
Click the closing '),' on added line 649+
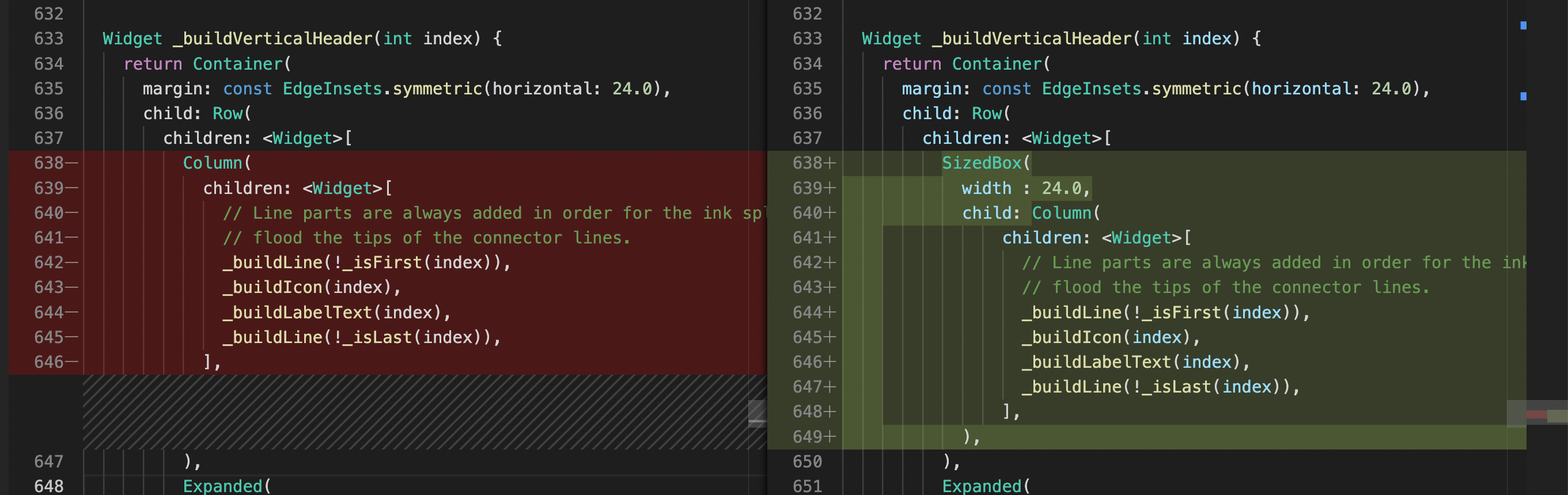click(x=971, y=437)
